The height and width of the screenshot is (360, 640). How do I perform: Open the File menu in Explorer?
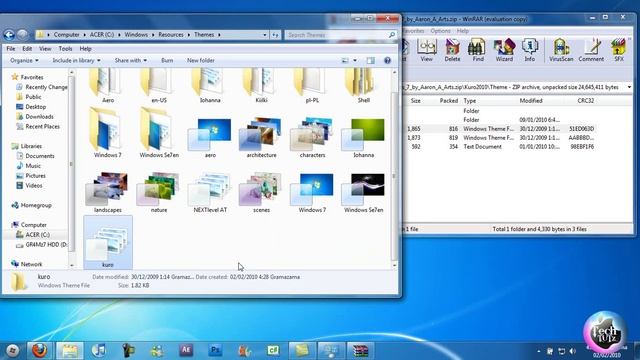point(11,49)
